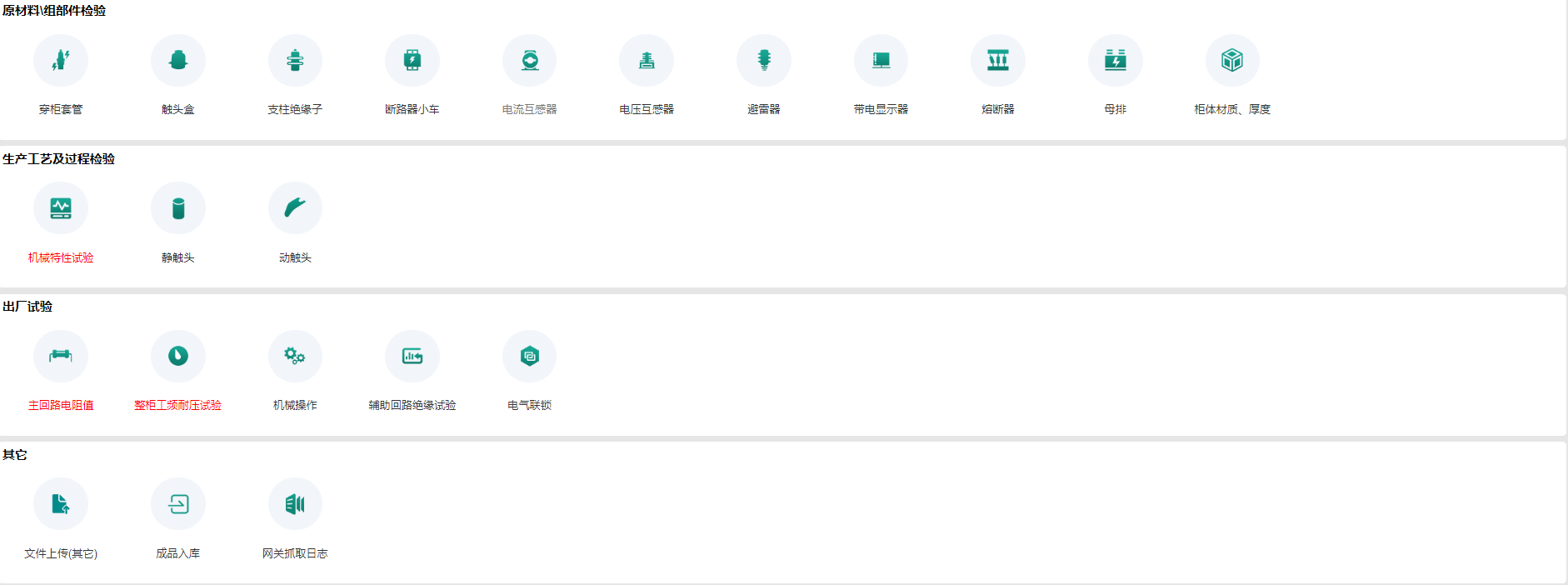
Task: Open the 断路器小车 inspection icon
Action: 412,61
